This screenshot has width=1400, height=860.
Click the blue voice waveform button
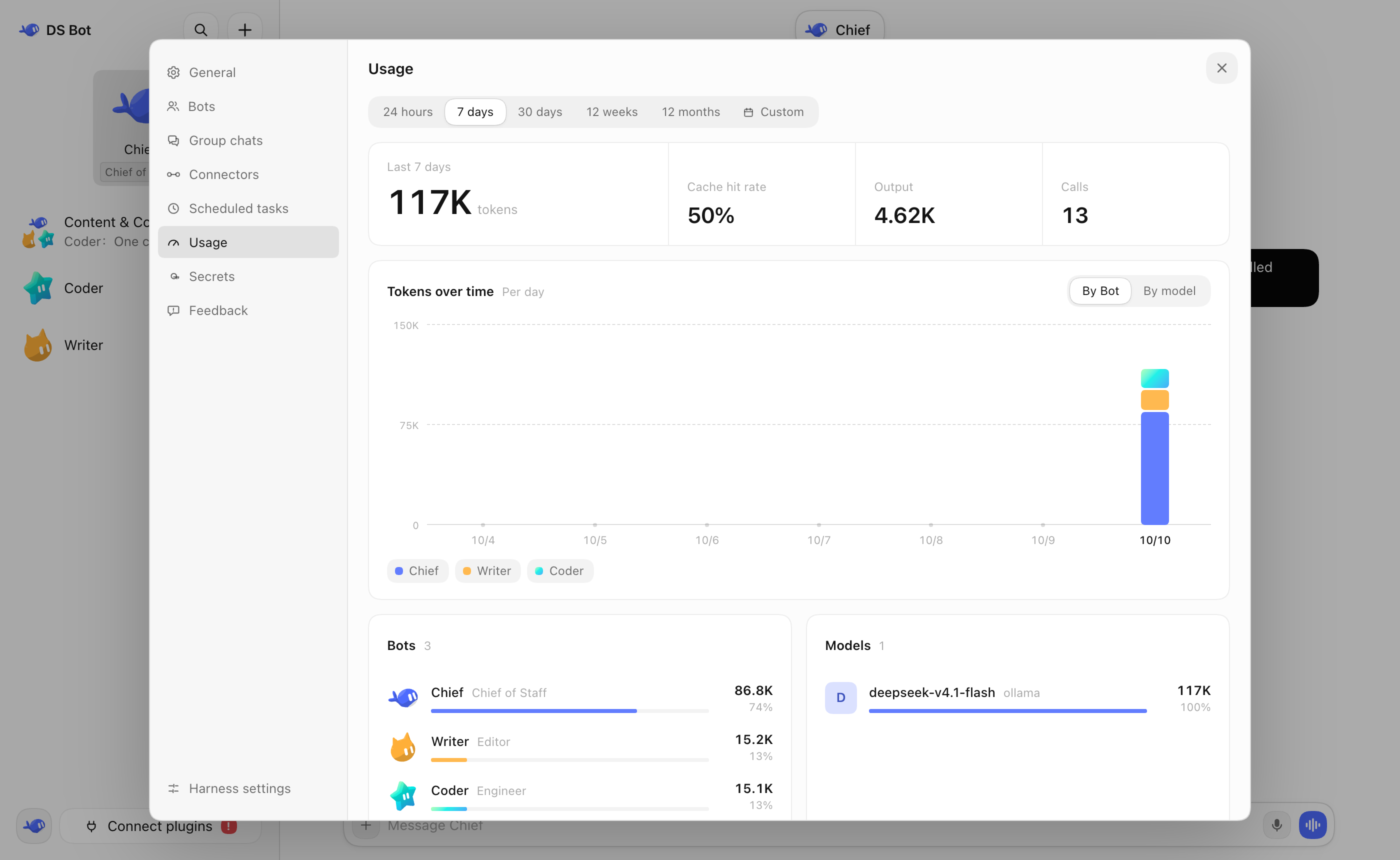tap(1312, 825)
